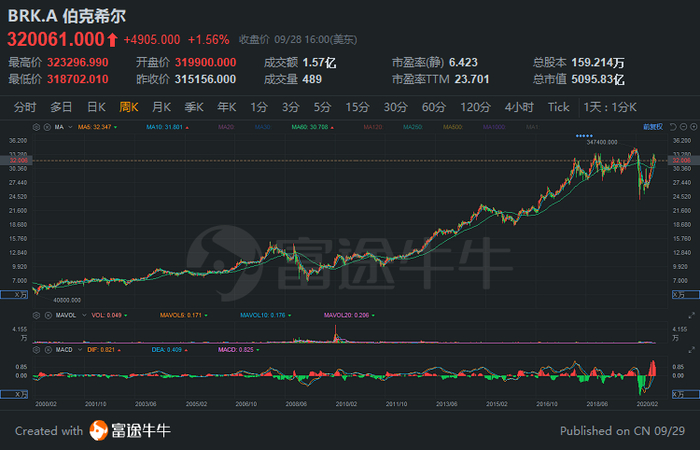Choose the 1分 interval
700x450 pixels.
coord(259,107)
